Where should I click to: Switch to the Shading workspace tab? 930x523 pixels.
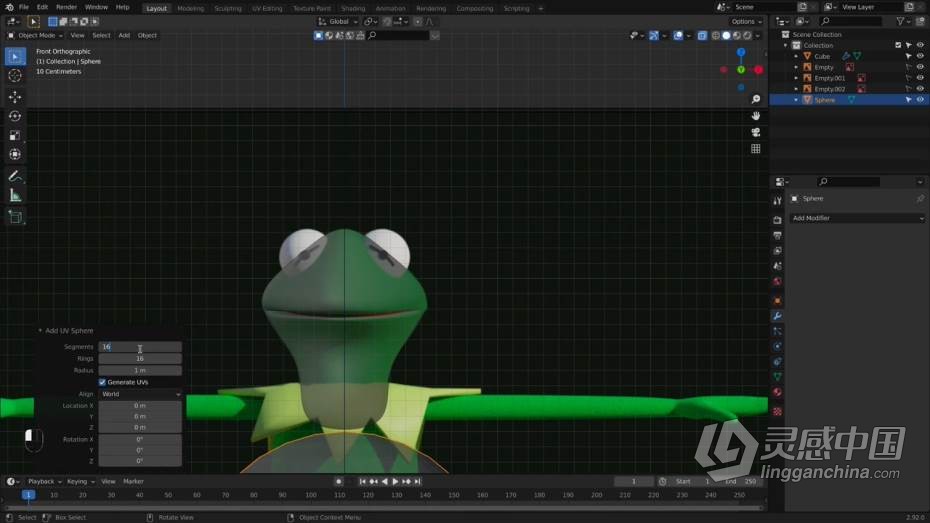tap(353, 8)
